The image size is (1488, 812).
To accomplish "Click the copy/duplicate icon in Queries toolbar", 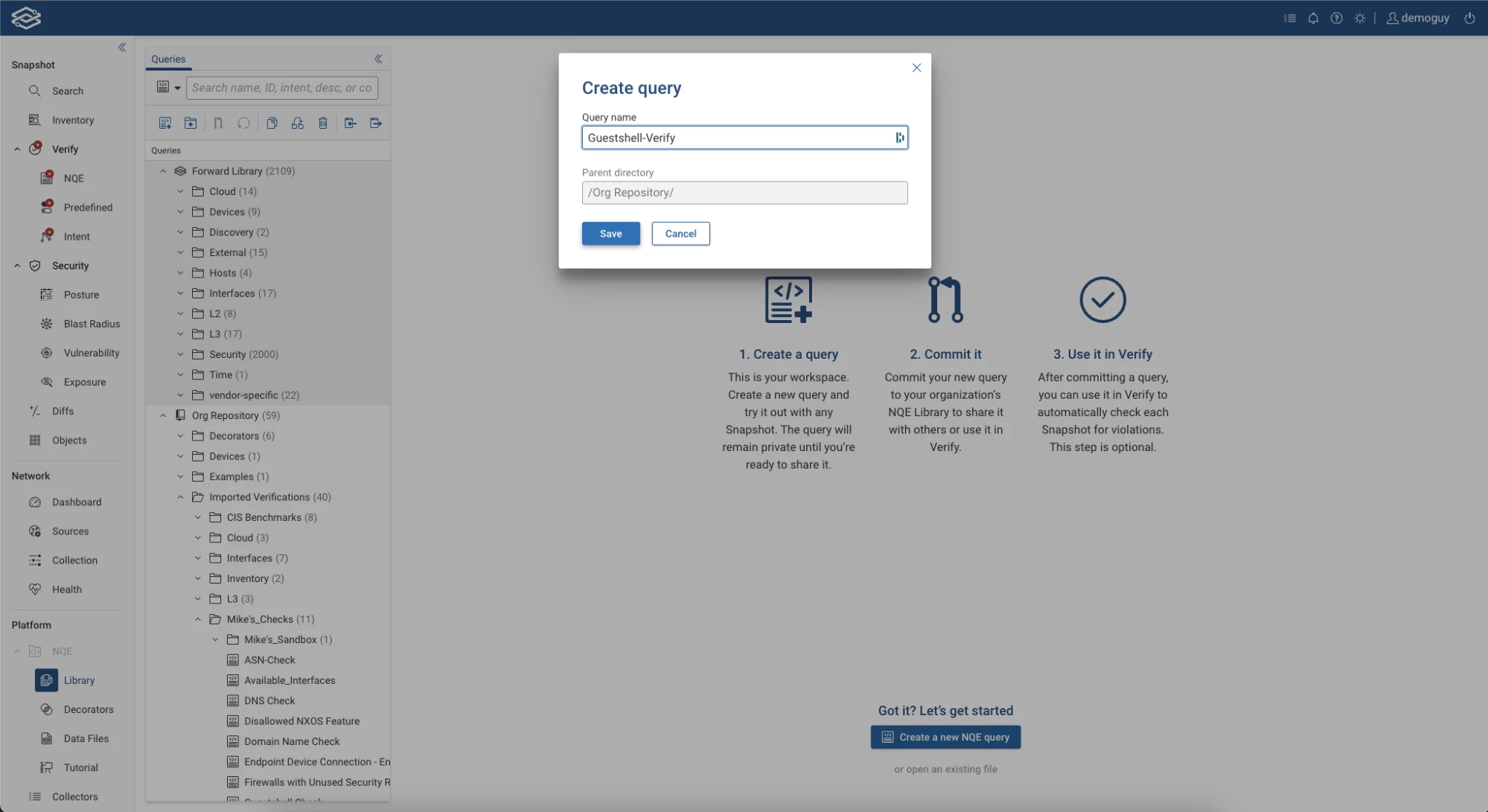I will 272,123.
